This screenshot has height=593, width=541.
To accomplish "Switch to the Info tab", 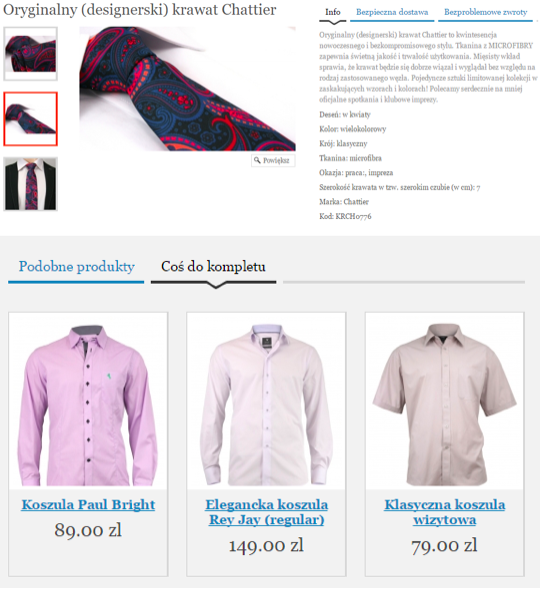I will (x=333, y=12).
